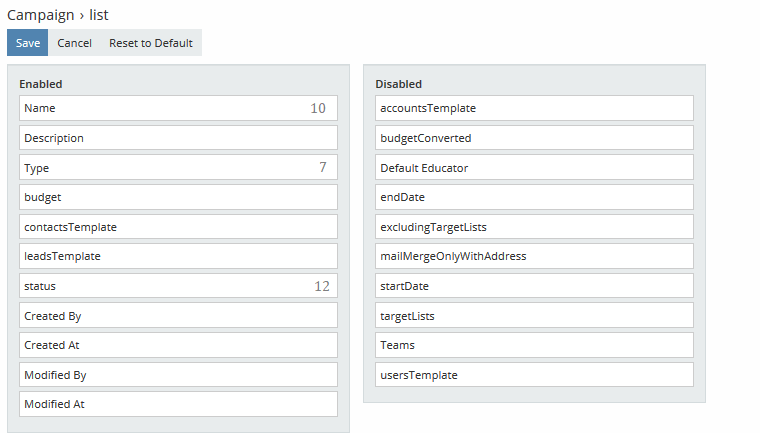Click the Save button
Screen dimensions: 760x433
[x=27, y=43]
